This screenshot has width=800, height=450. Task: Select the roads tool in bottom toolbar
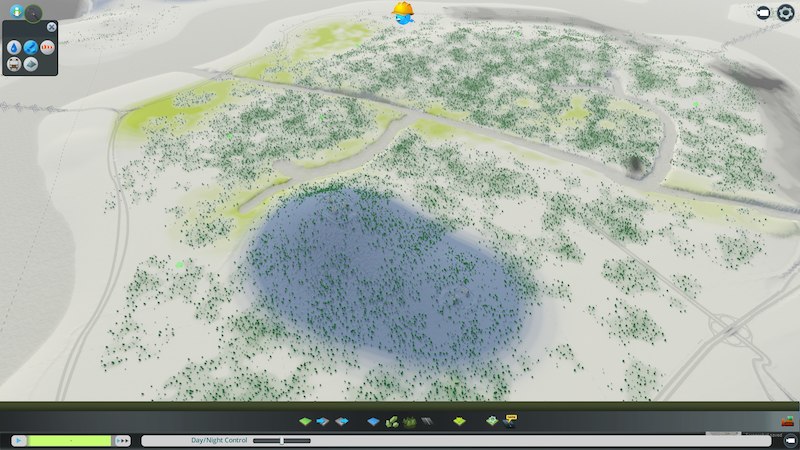(426, 422)
